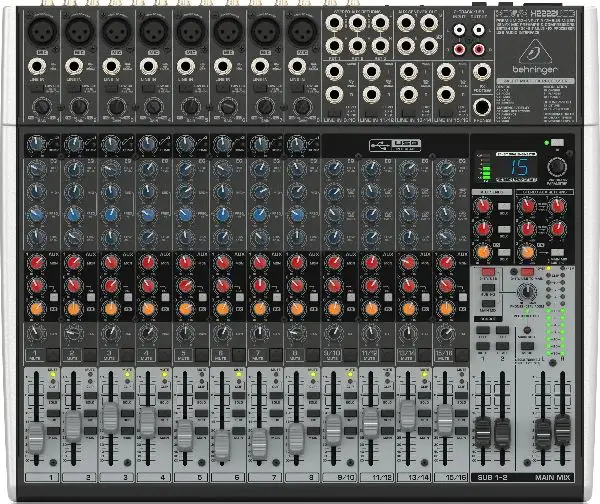Click the channel 1 XLR mic input

pos(44,32)
